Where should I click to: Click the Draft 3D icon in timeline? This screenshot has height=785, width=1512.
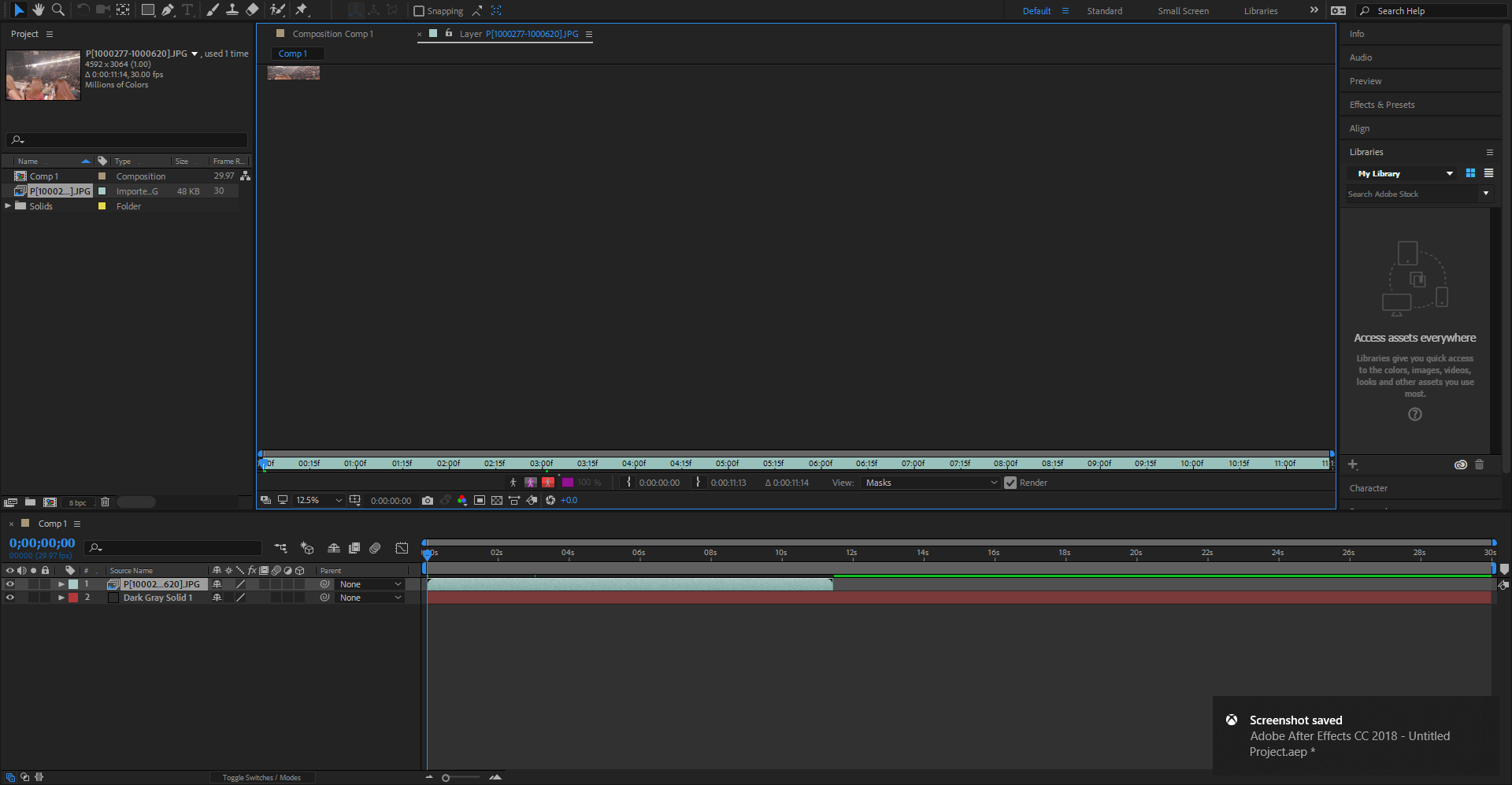click(x=307, y=548)
